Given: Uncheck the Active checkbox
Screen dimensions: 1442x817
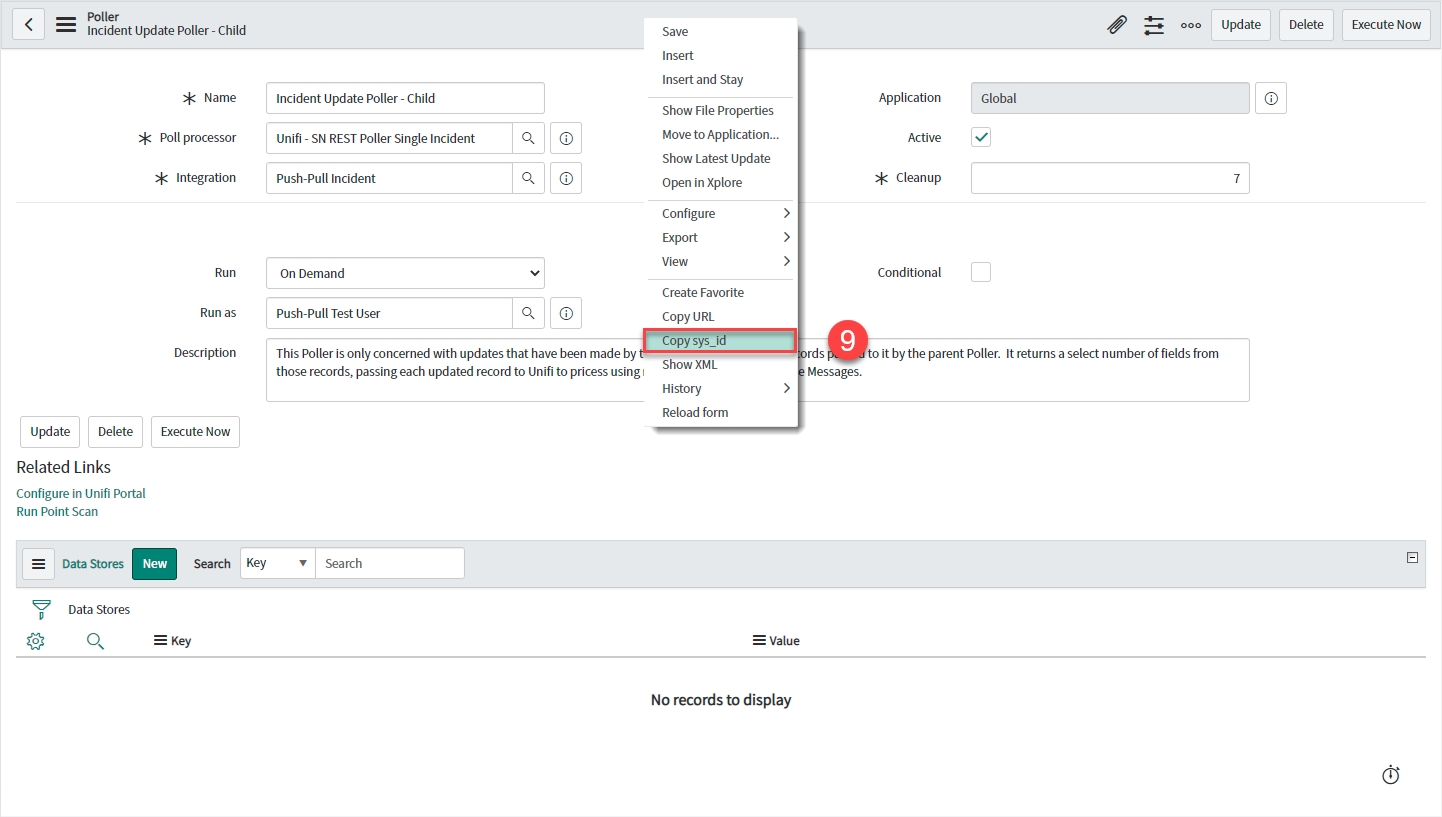Looking at the screenshot, I should click(x=981, y=138).
